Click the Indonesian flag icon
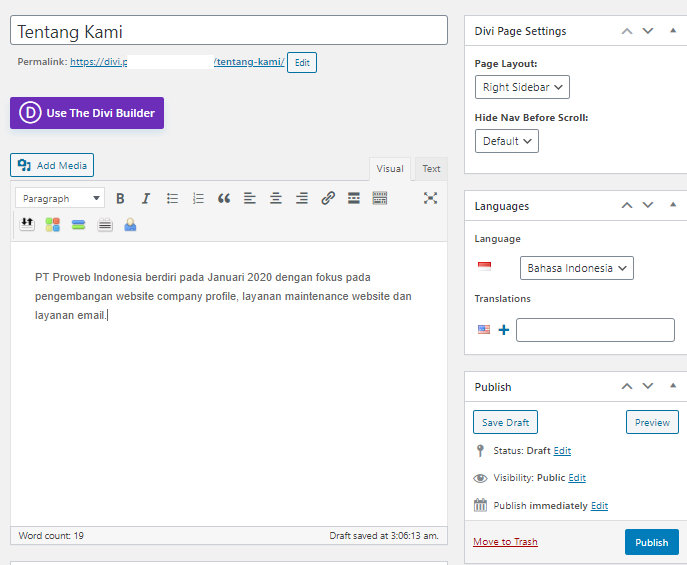 pyautogui.click(x=484, y=266)
